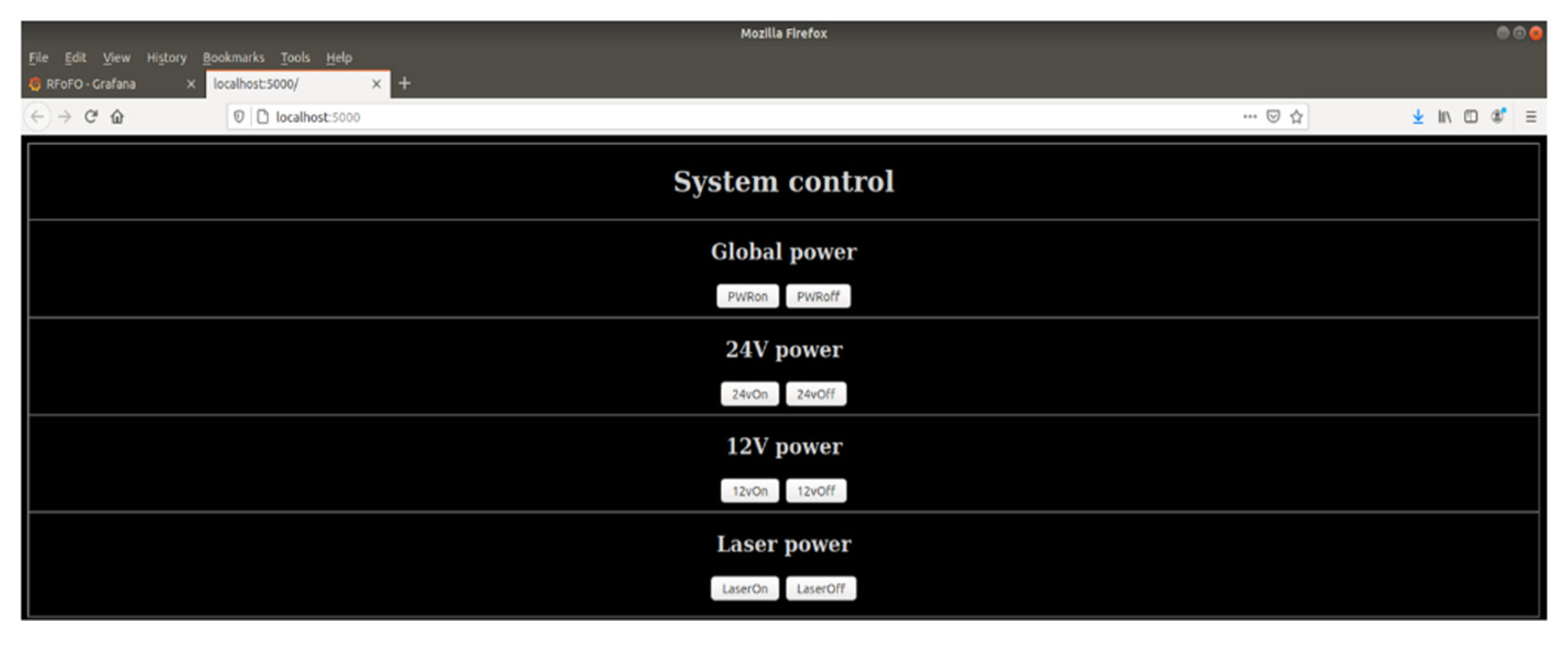Click the back navigation arrow
Screen dimensions: 1568x645
38,116
